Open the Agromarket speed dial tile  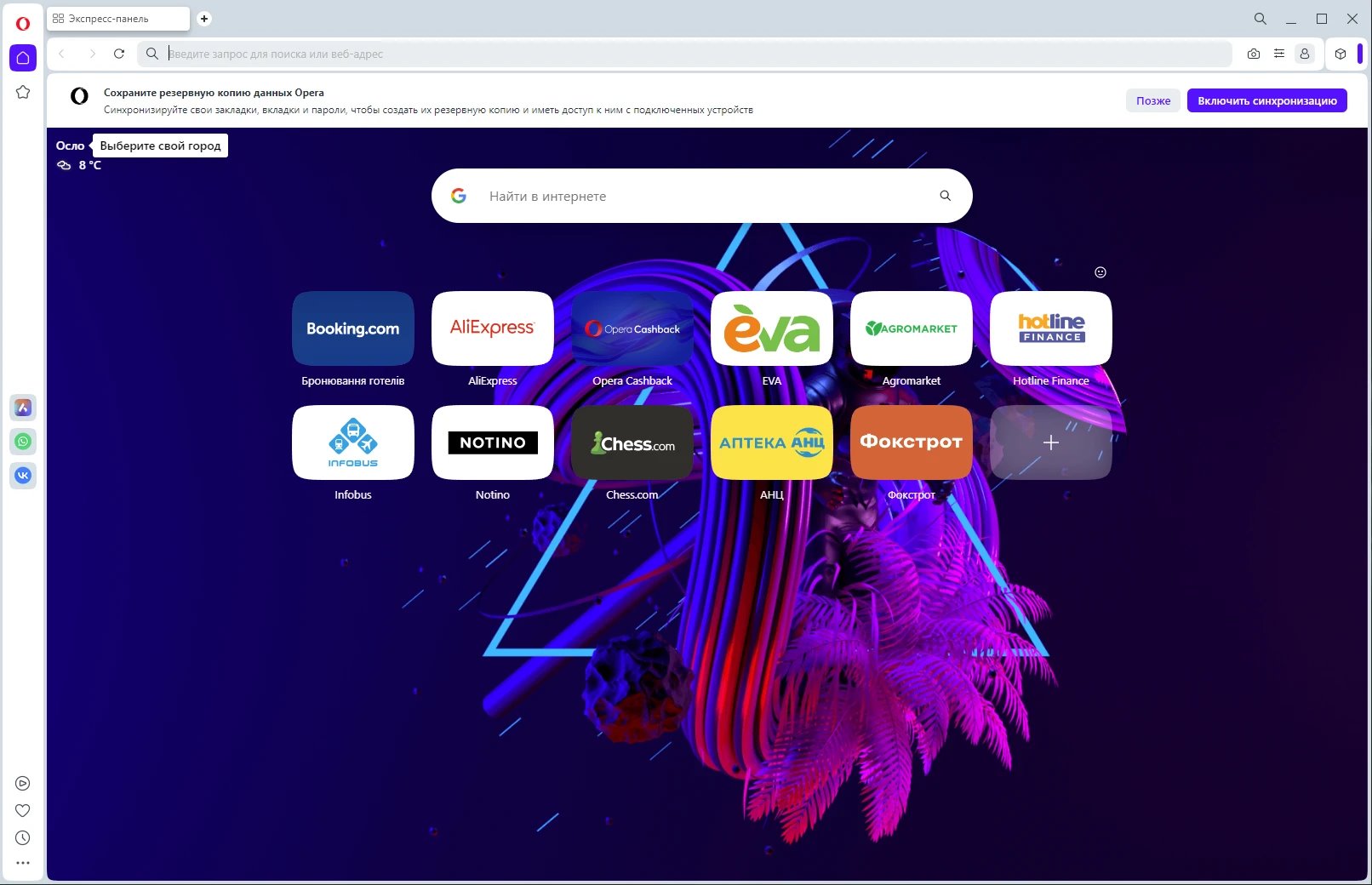tap(912, 328)
